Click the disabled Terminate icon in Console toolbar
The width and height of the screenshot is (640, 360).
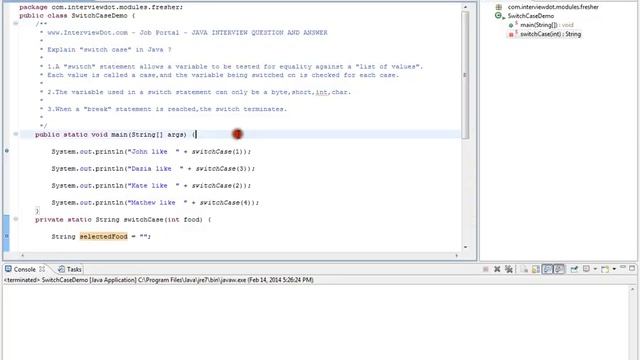point(485,269)
